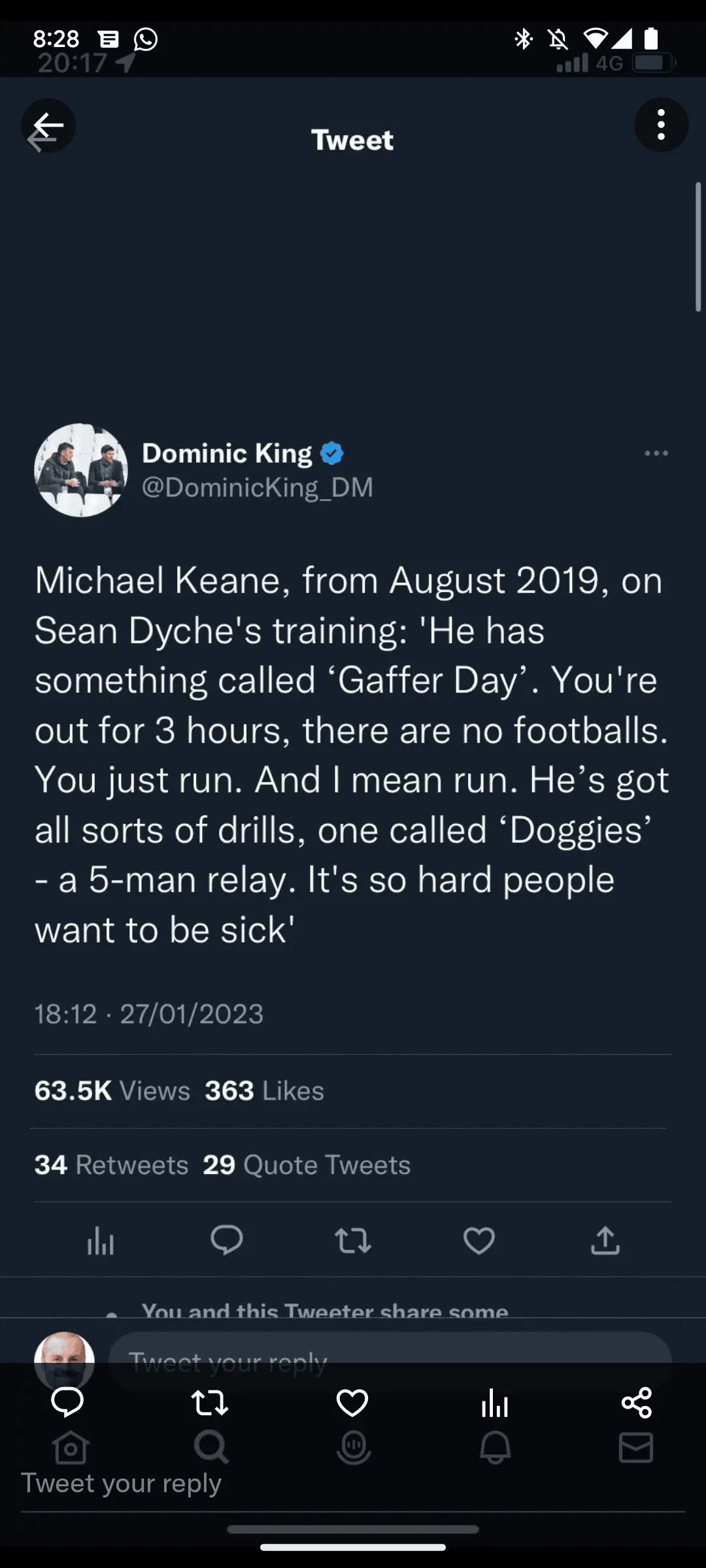Screen dimensions: 706x1568
Task: Tap the connected-nodes share icon at bottom
Action: coord(637,1403)
